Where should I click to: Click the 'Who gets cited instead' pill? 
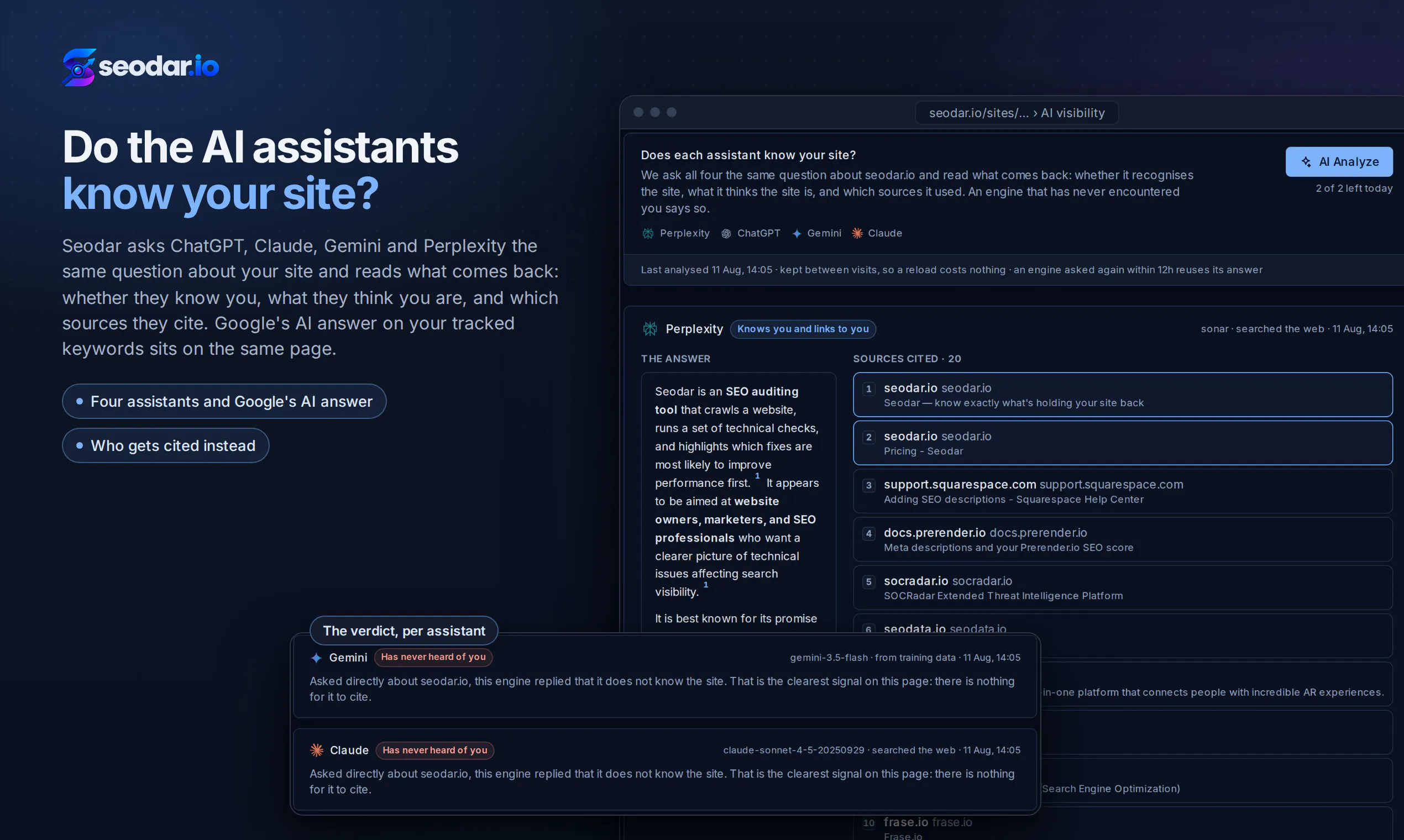(165, 445)
